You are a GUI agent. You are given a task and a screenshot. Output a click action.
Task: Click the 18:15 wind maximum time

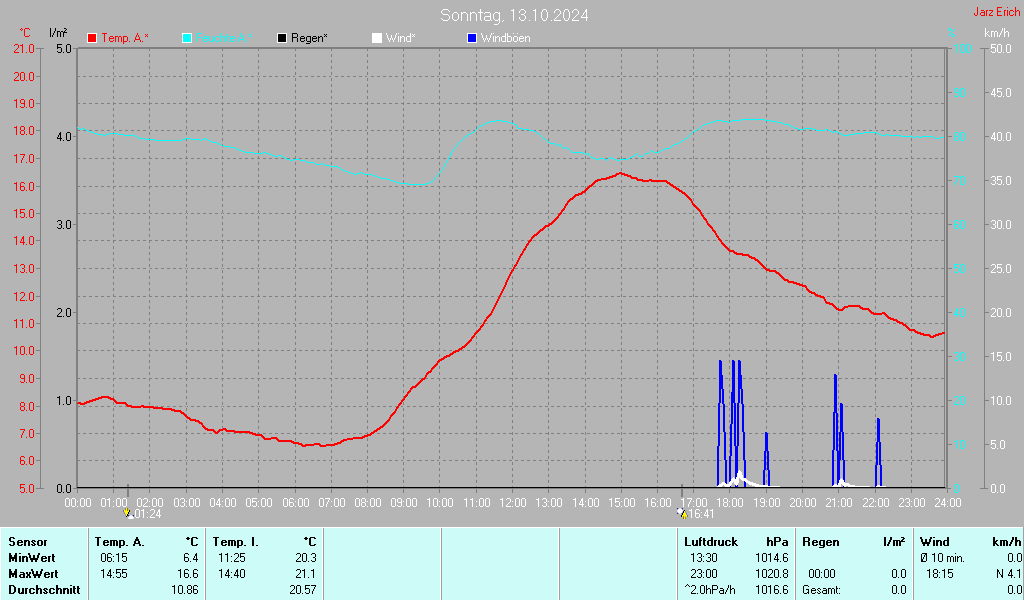940,574
